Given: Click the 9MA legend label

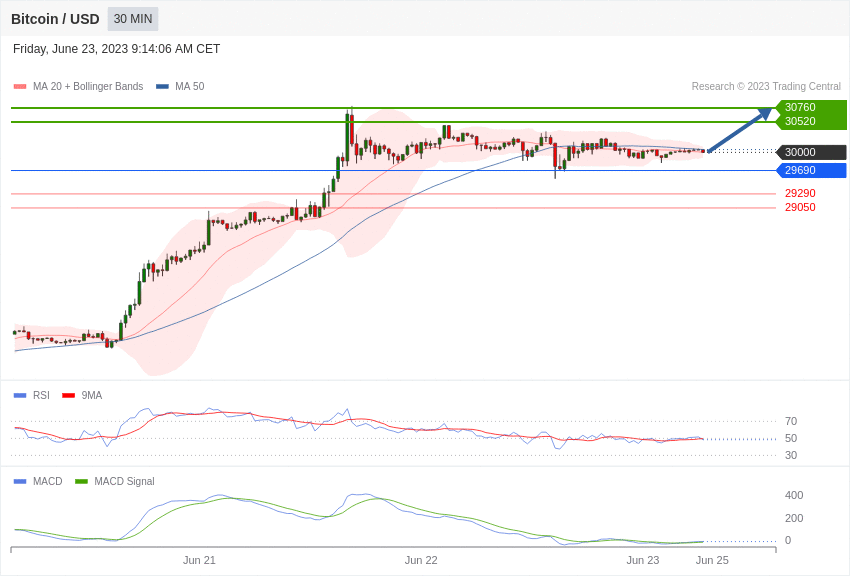Looking at the screenshot, I should [x=92, y=396].
